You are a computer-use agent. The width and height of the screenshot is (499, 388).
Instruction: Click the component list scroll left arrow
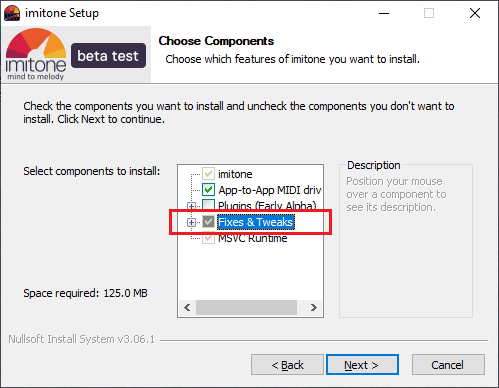tap(187, 307)
